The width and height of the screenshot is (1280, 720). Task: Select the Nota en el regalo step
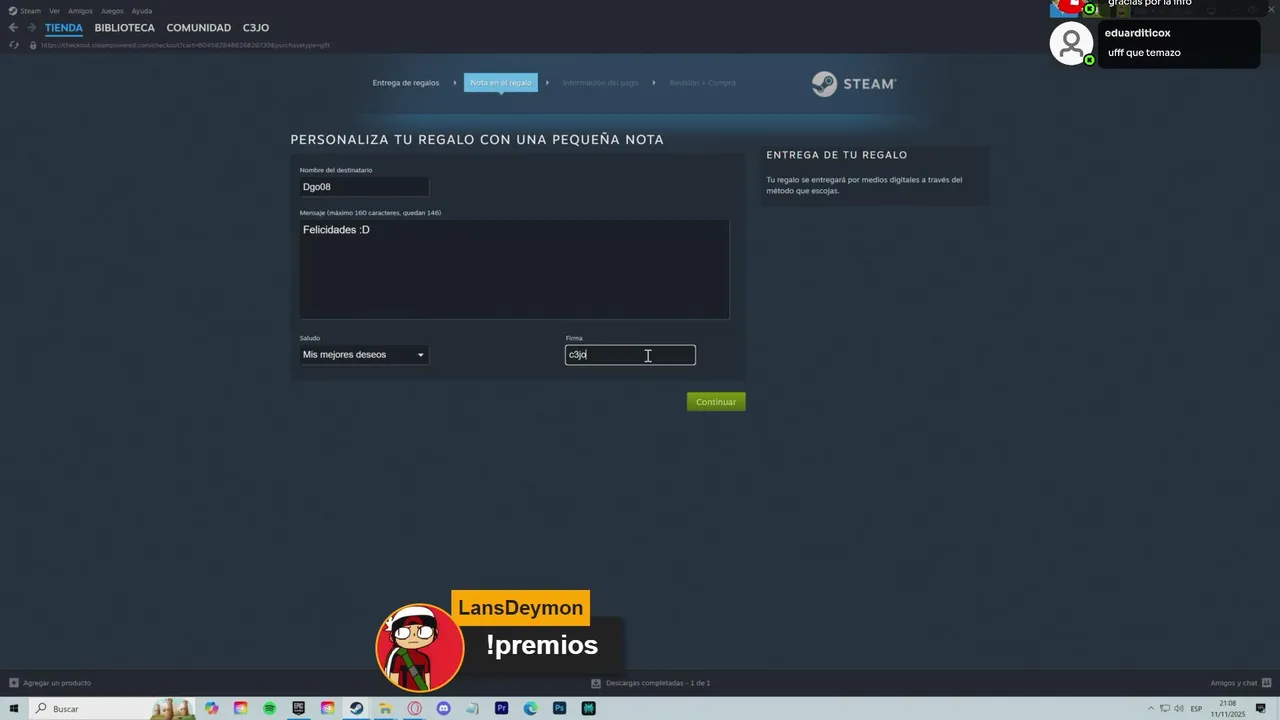[x=501, y=83]
